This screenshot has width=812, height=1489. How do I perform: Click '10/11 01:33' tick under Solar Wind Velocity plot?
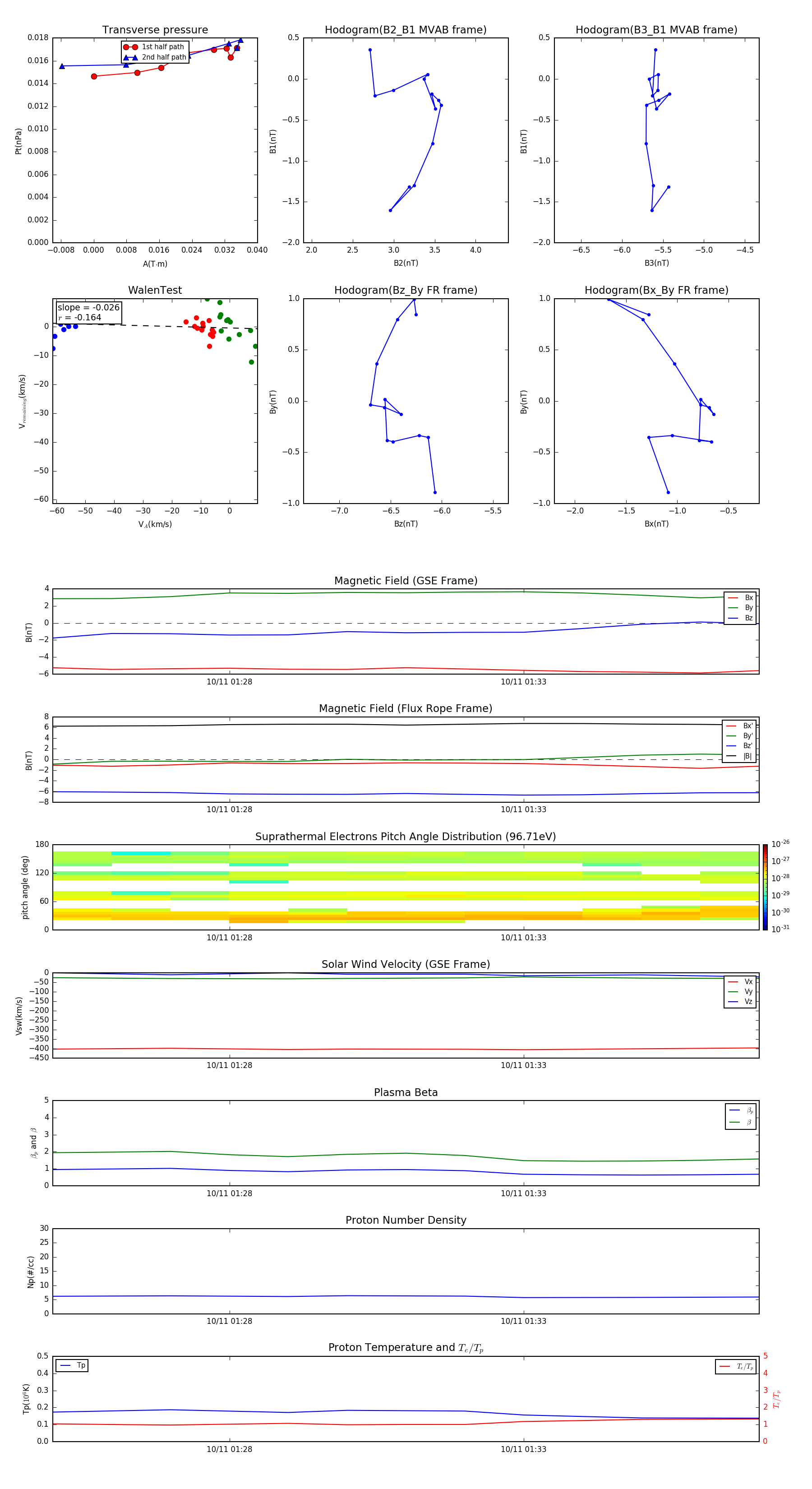pyautogui.click(x=524, y=1065)
